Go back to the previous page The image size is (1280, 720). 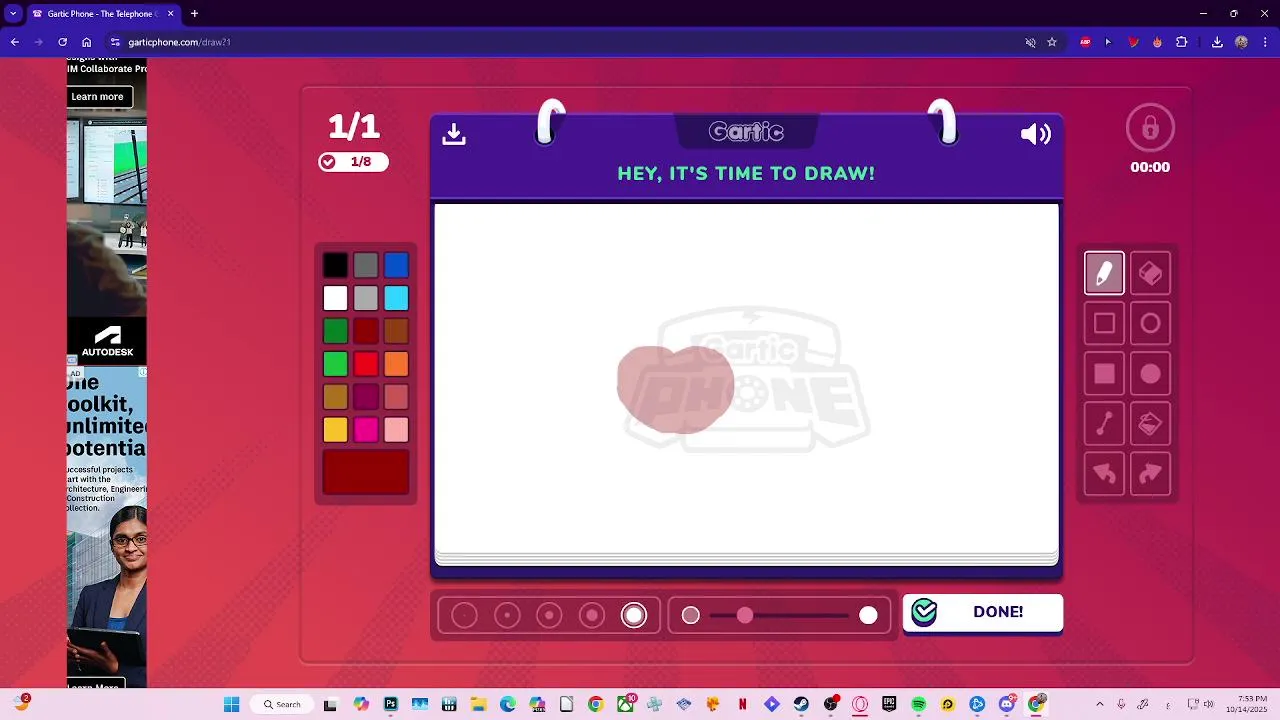pyautogui.click(x=14, y=42)
